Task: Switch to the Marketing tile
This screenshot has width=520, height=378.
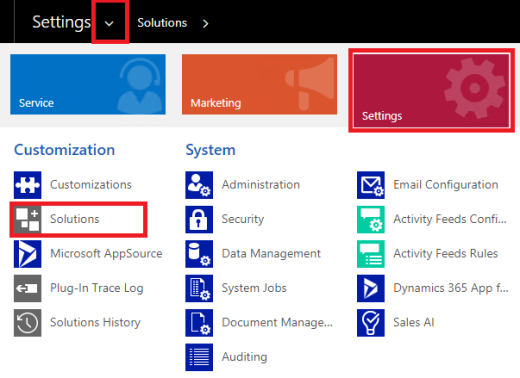Action: tap(259, 84)
